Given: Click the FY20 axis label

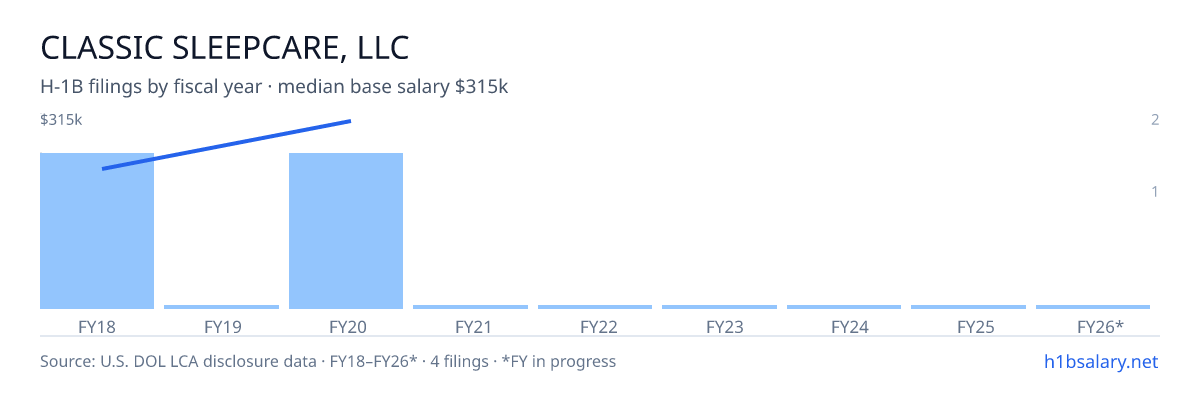Looking at the screenshot, I should (x=346, y=326).
